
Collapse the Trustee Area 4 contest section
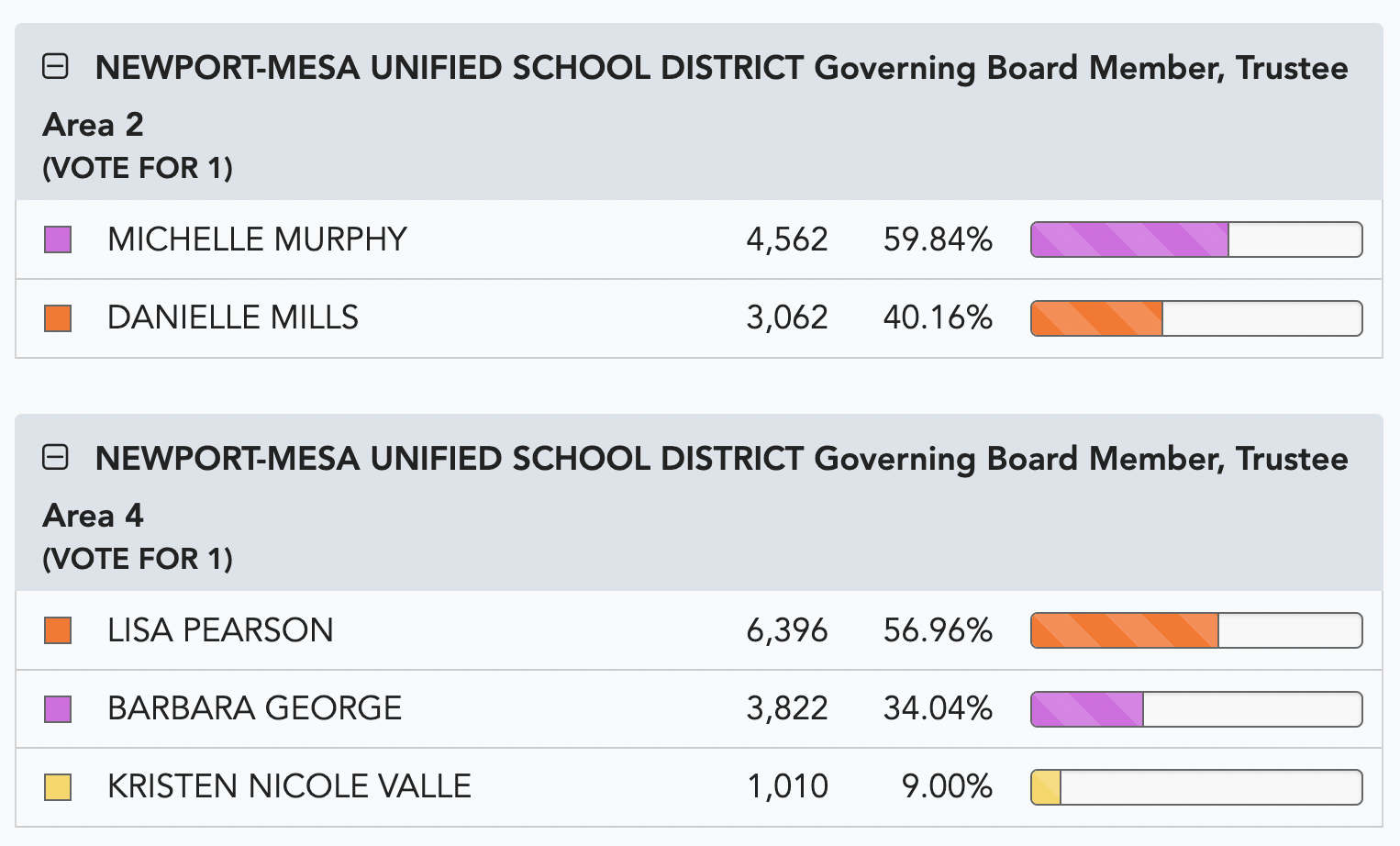tap(56, 457)
